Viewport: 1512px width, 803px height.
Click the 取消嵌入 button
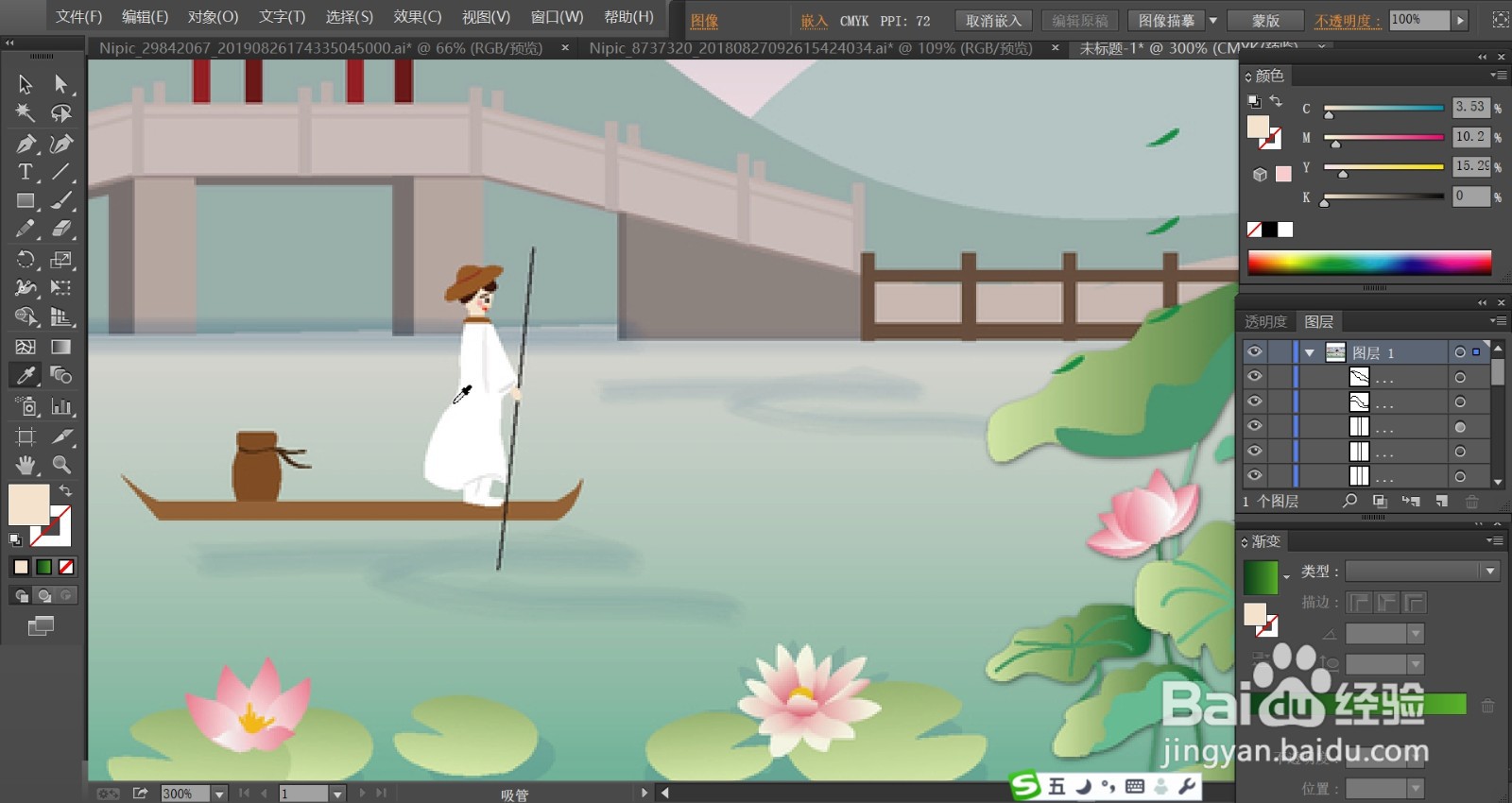(x=993, y=21)
